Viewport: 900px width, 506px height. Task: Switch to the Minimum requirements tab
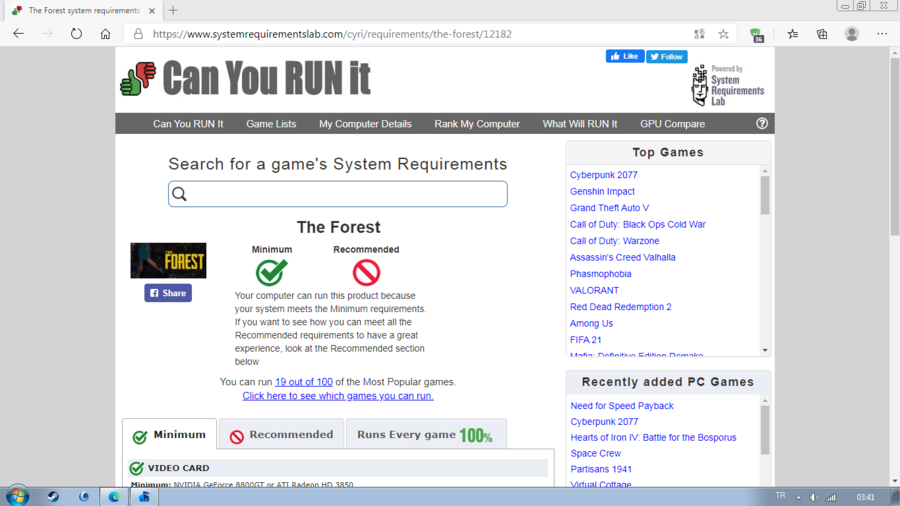169,434
